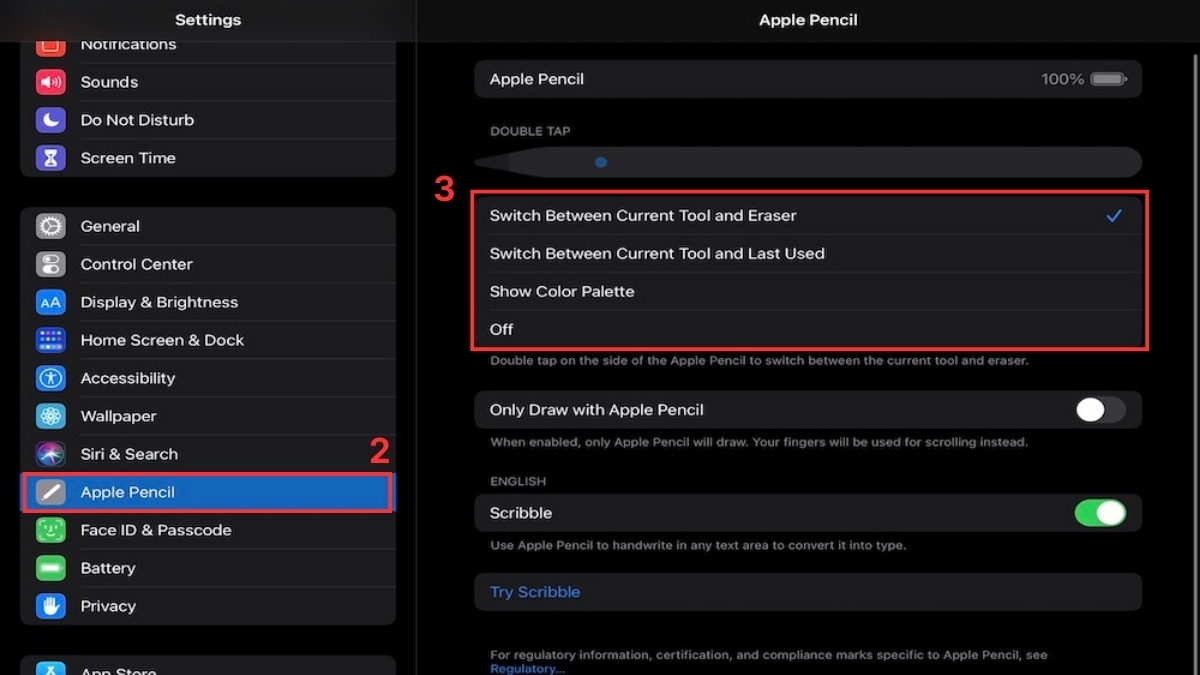Open Privacy settings
Viewport: 1200px width, 675px height.
click(208, 606)
